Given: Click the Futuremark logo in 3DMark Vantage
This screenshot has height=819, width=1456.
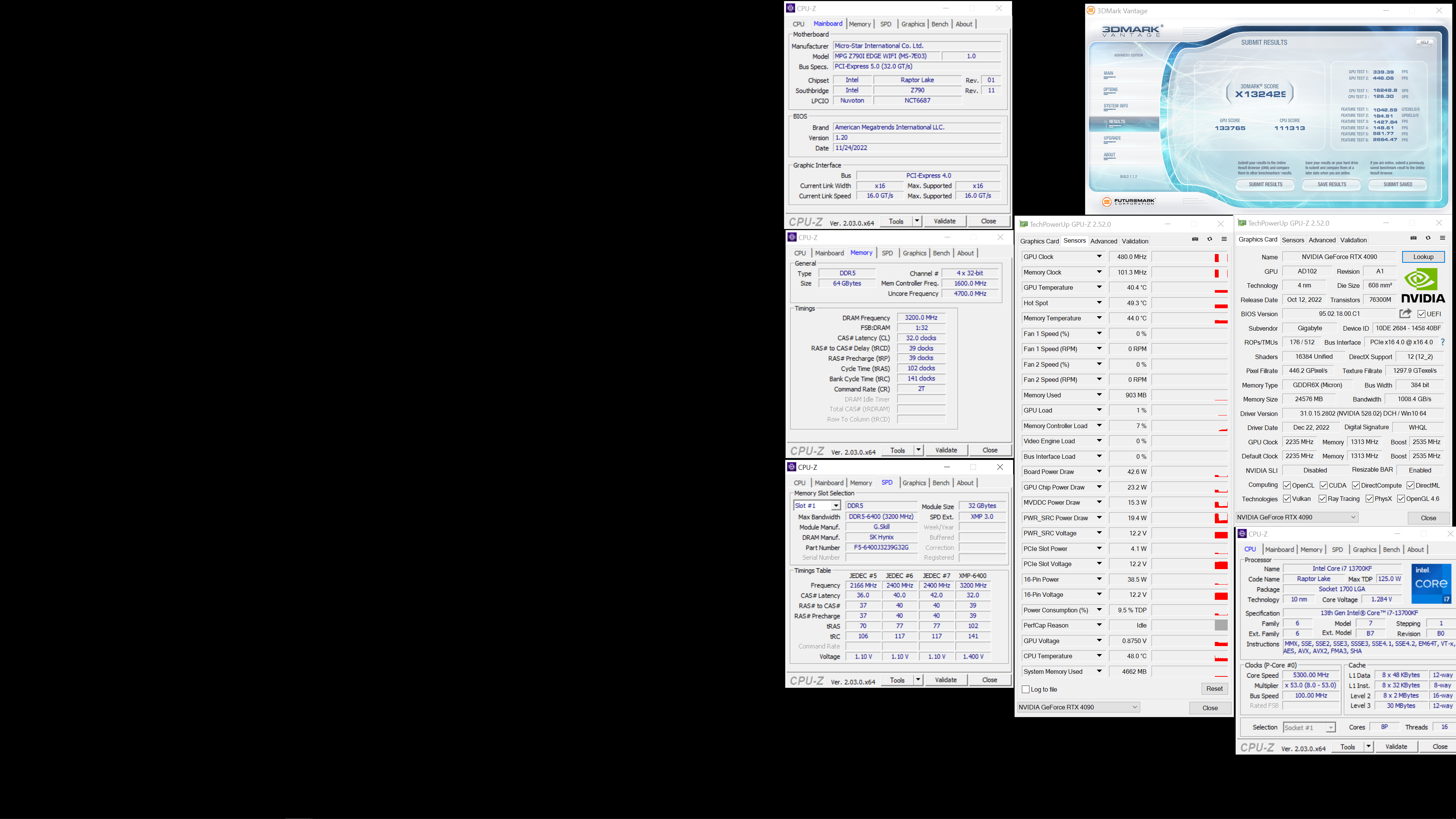Looking at the screenshot, I should [1129, 202].
